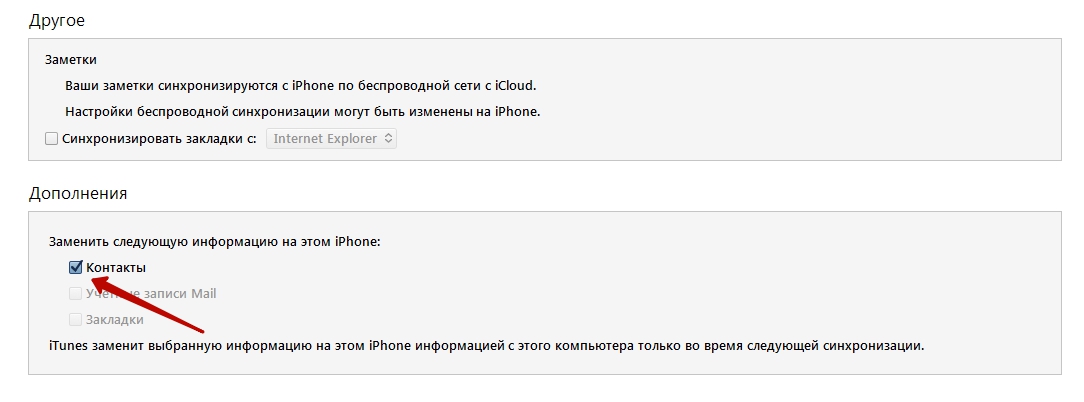
Task: Click the Другое section heading
Action: pos(57,20)
